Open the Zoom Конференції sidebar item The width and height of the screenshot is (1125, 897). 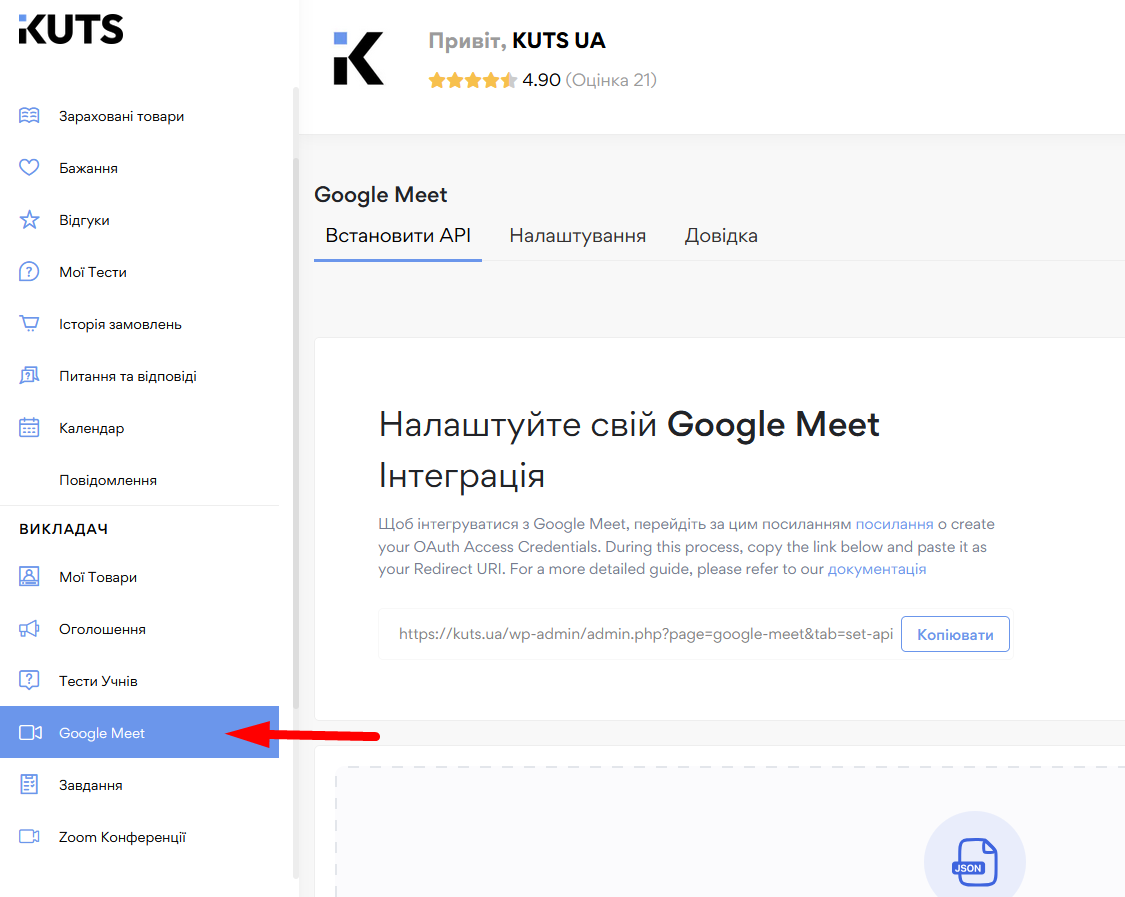122,837
